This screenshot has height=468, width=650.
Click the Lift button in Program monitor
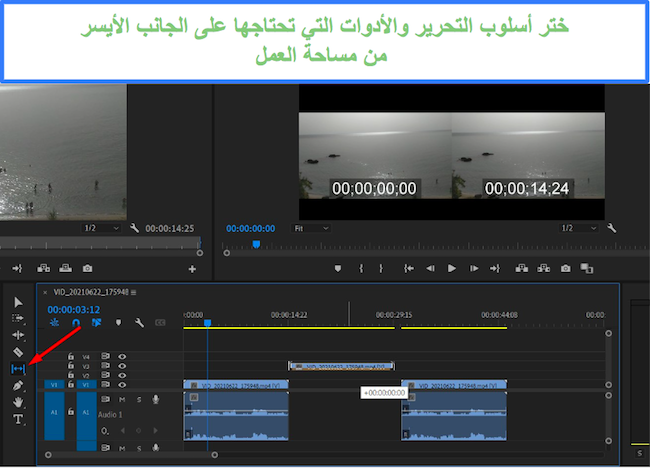coord(521,269)
